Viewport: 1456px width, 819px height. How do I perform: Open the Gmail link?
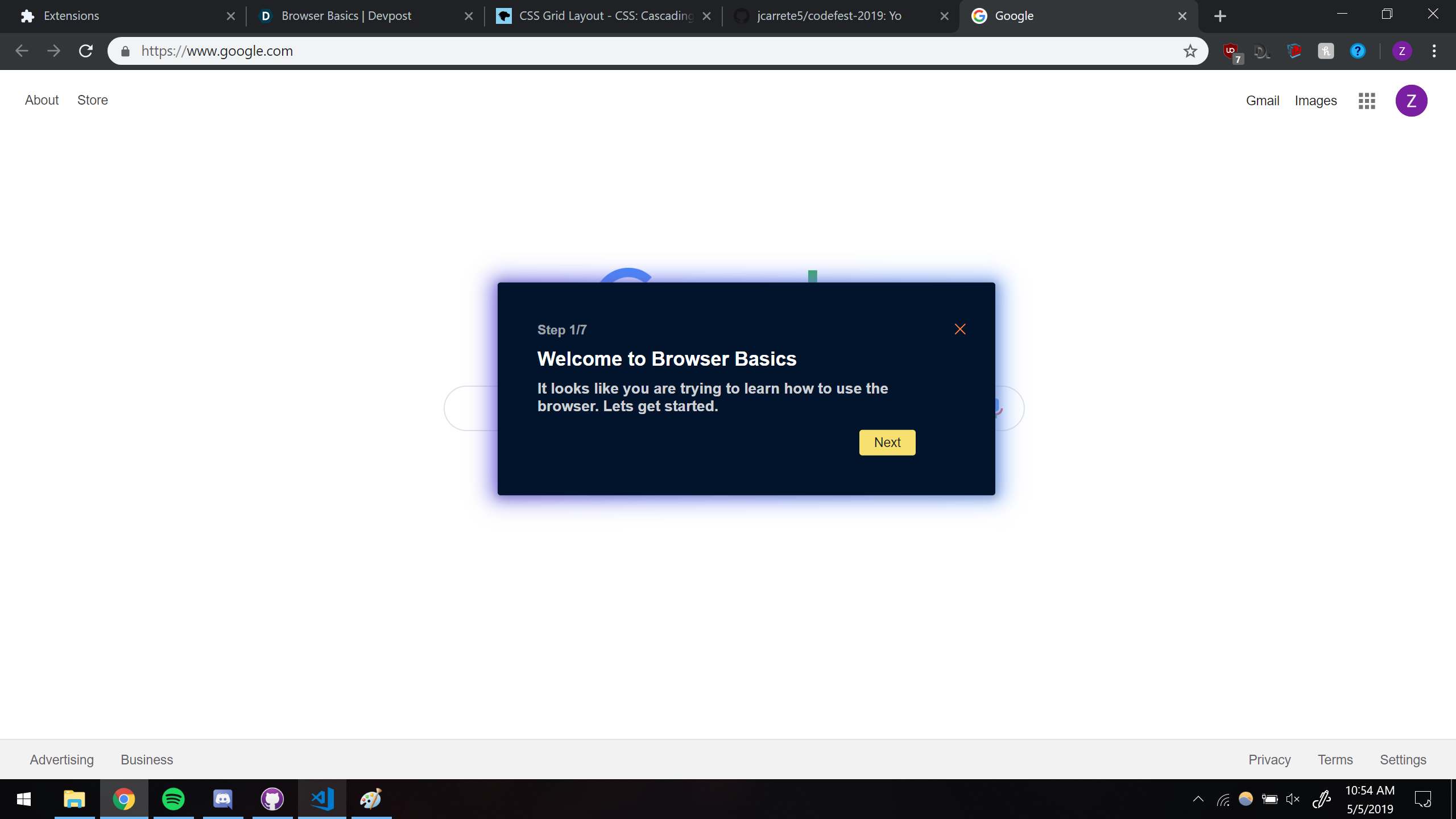point(1262,101)
